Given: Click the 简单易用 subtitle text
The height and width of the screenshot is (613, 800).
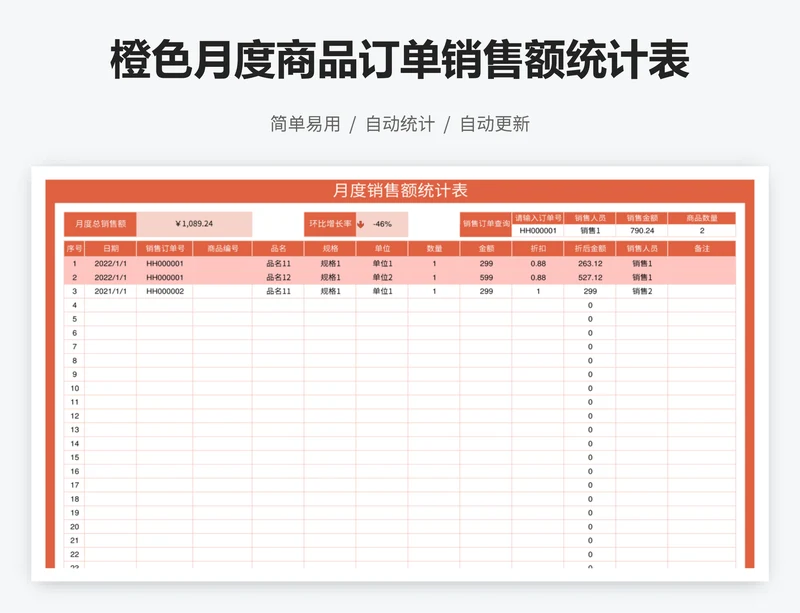Looking at the screenshot, I should (305, 124).
